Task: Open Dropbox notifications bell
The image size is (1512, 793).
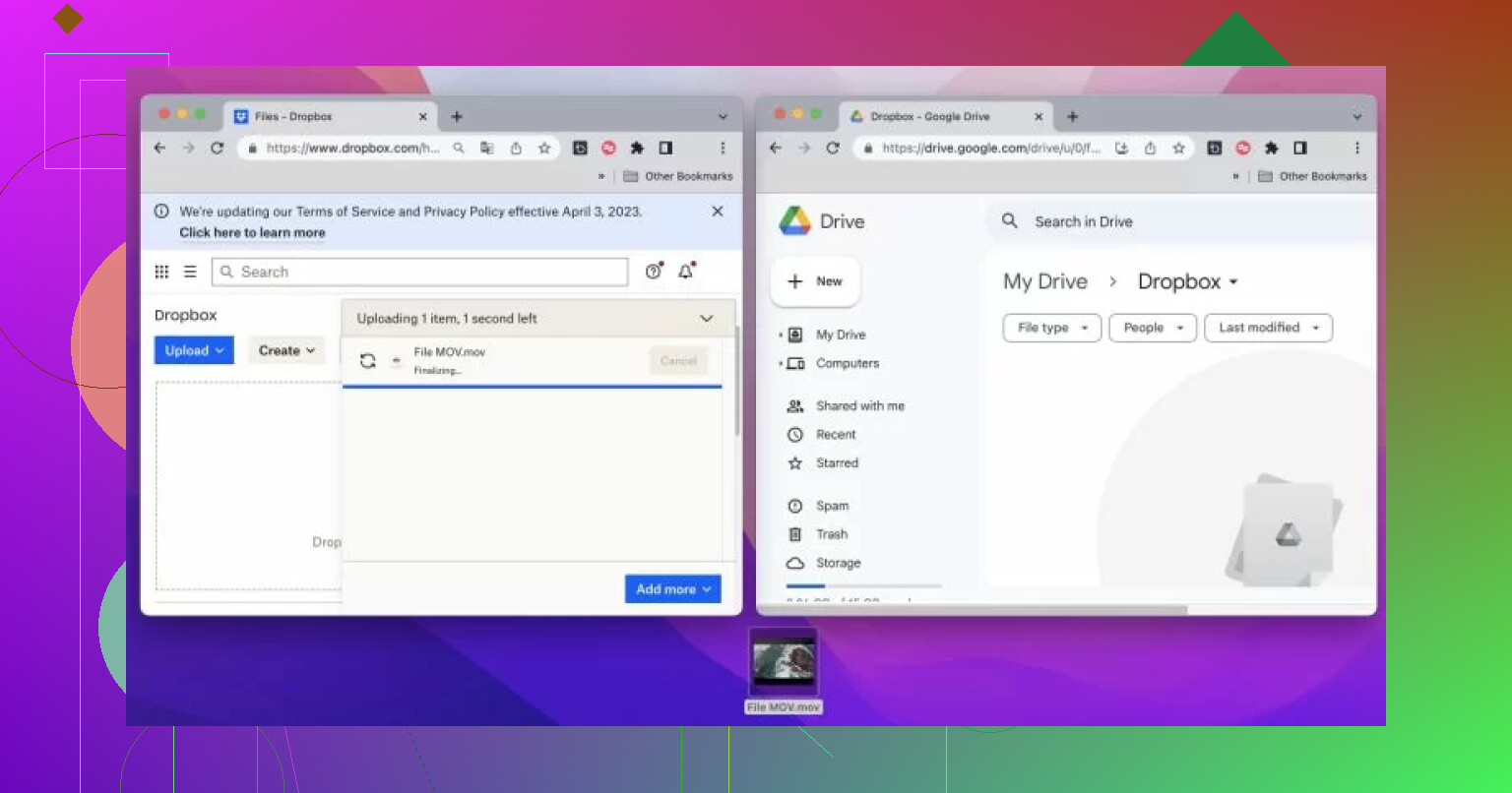Action: (x=686, y=272)
